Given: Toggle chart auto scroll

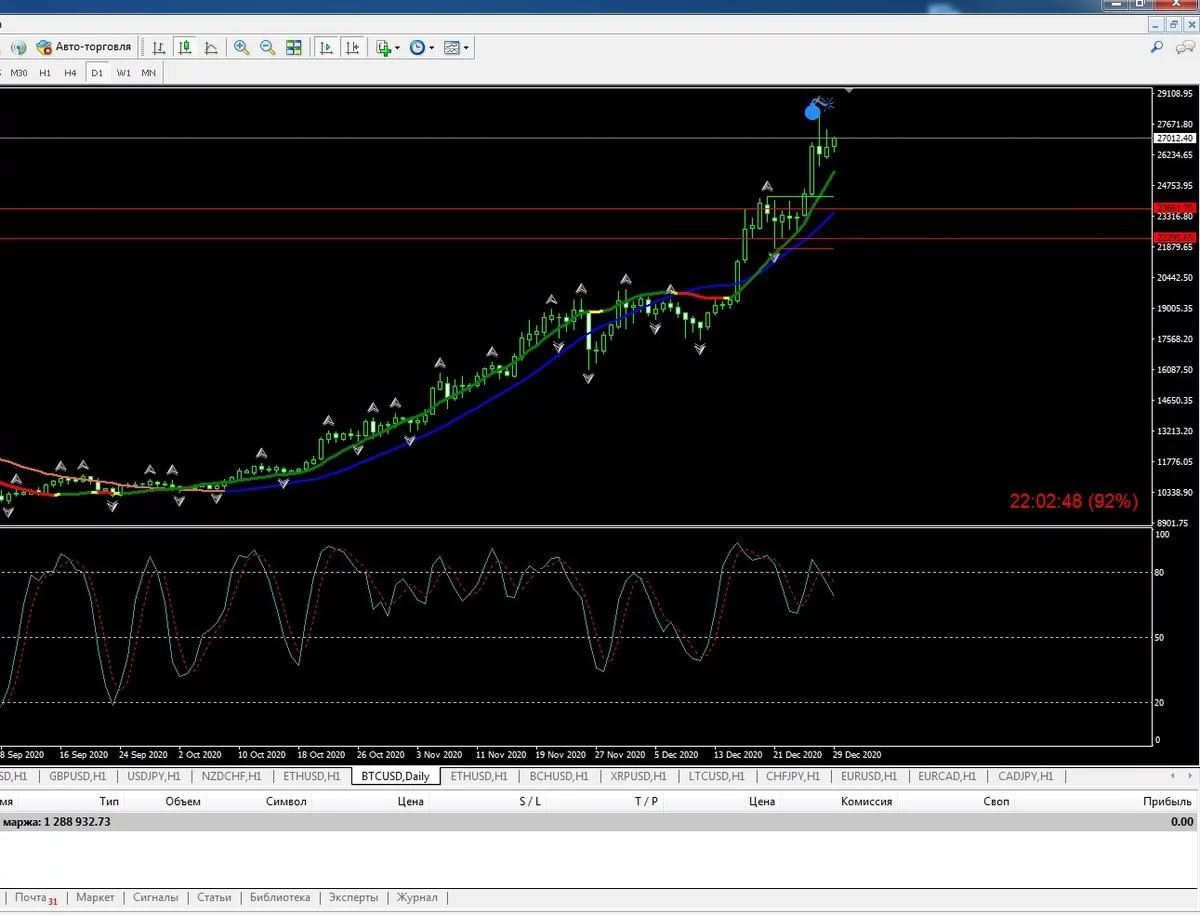Looking at the screenshot, I should coord(326,47).
